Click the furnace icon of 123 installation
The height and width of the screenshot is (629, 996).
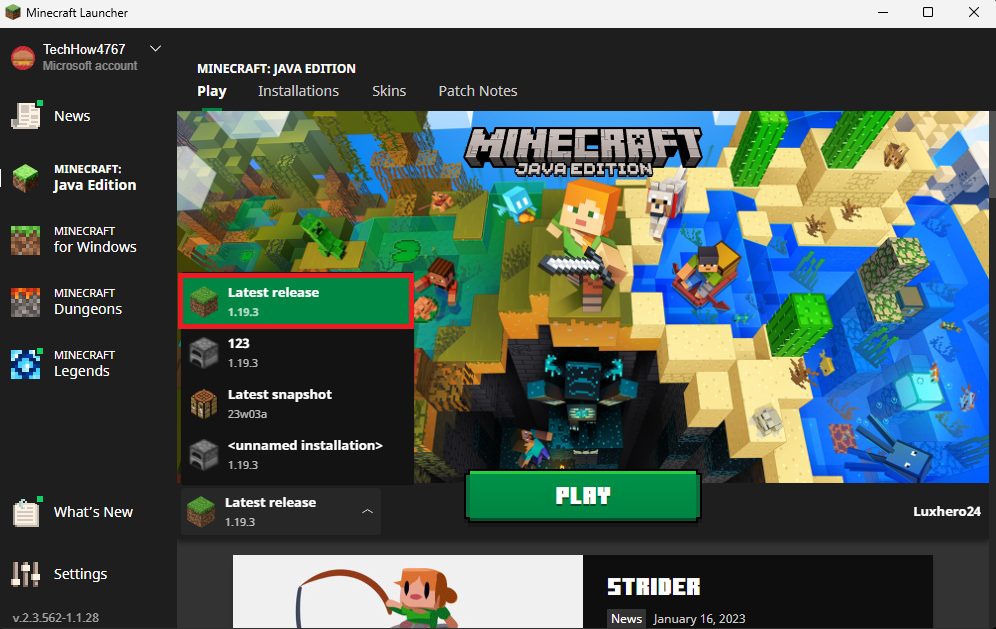click(204, 353)
